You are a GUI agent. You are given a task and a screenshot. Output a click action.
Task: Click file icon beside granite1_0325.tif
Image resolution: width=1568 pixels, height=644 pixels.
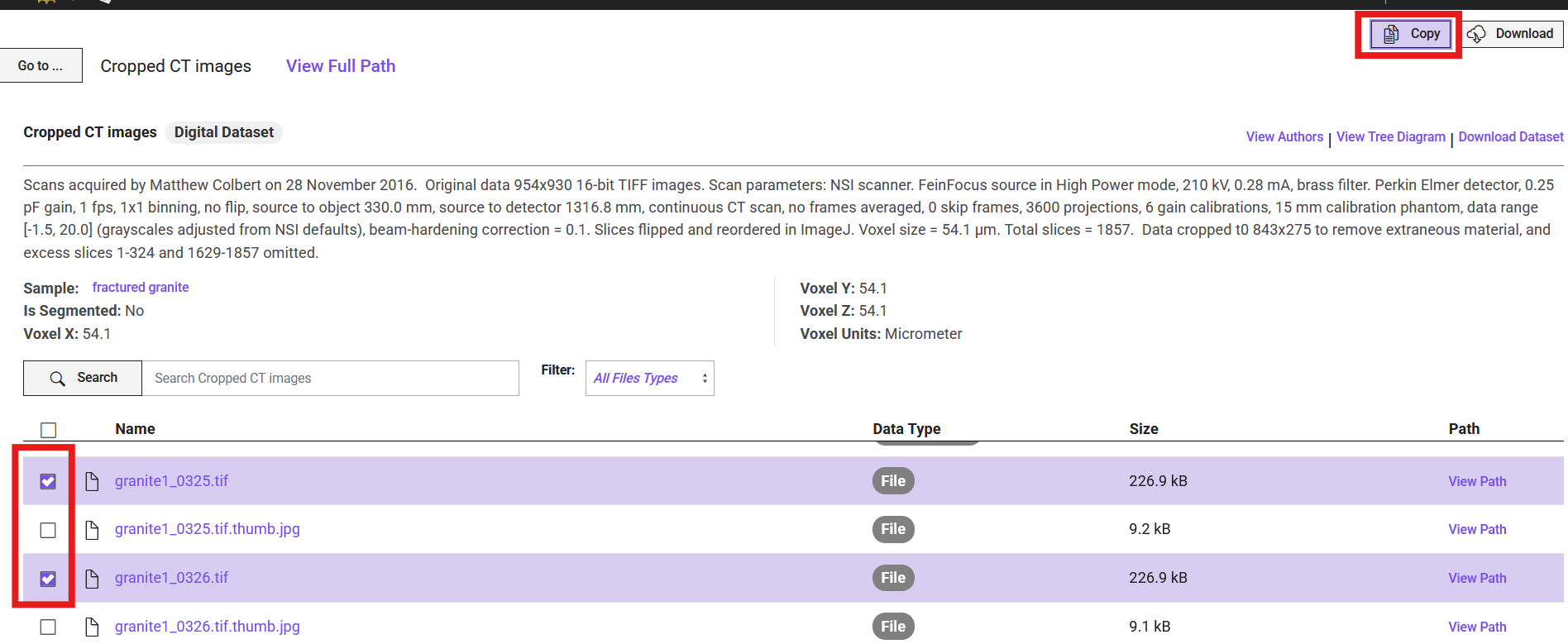(93, 481)
